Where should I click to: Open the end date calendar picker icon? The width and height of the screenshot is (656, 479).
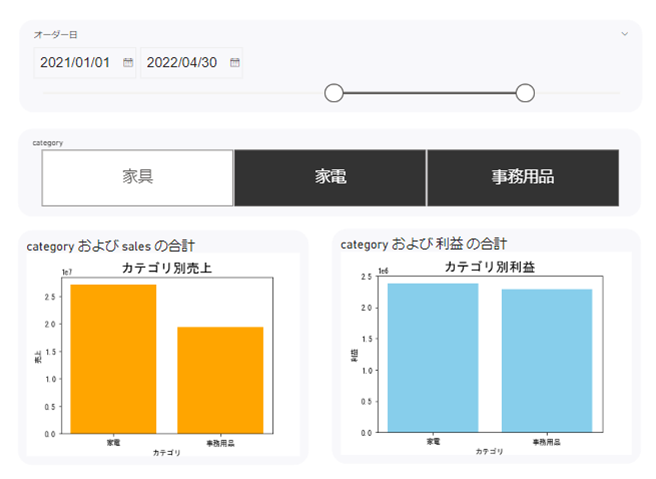point(234,63)
